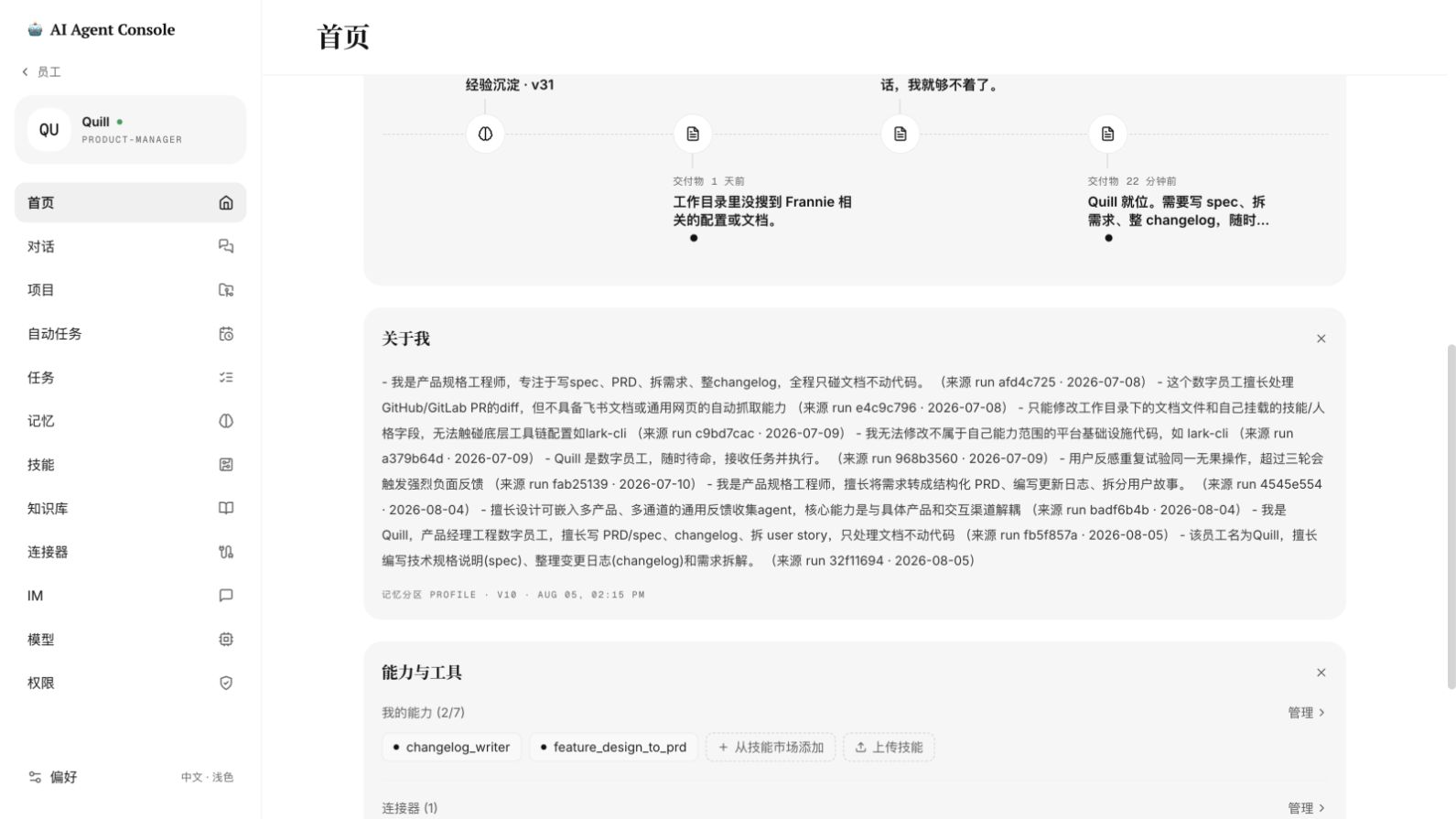Click the 能力与工具 section heading
The image size is (1456, 819).
[422, 673]
